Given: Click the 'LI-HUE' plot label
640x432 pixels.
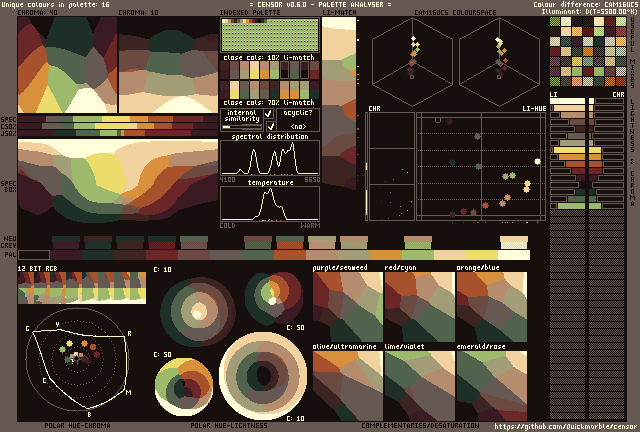Looking at the screenshot, I should pyautogui.click(x=534, y=109).
